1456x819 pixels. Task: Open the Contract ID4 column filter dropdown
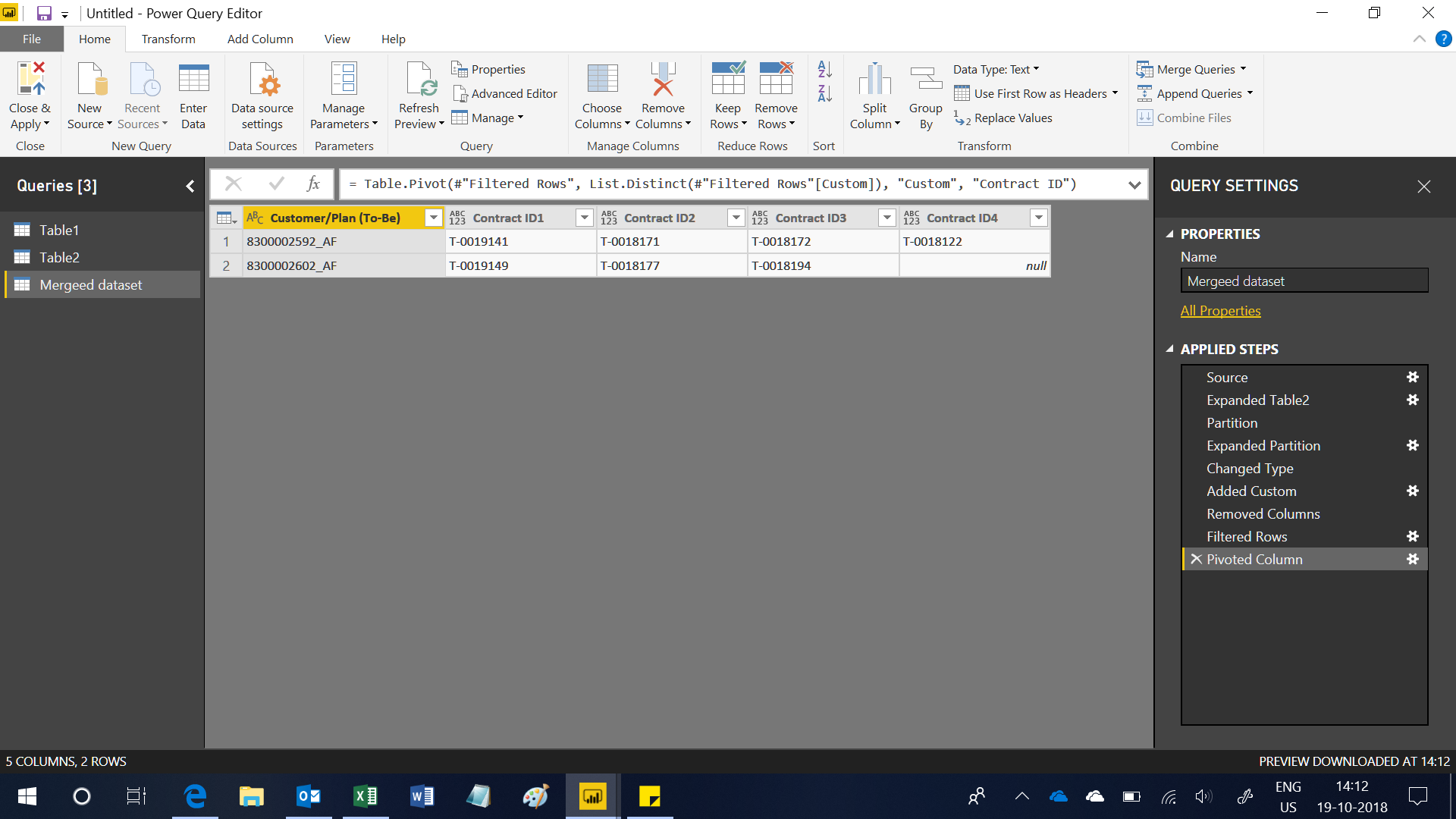[1038, 218]
